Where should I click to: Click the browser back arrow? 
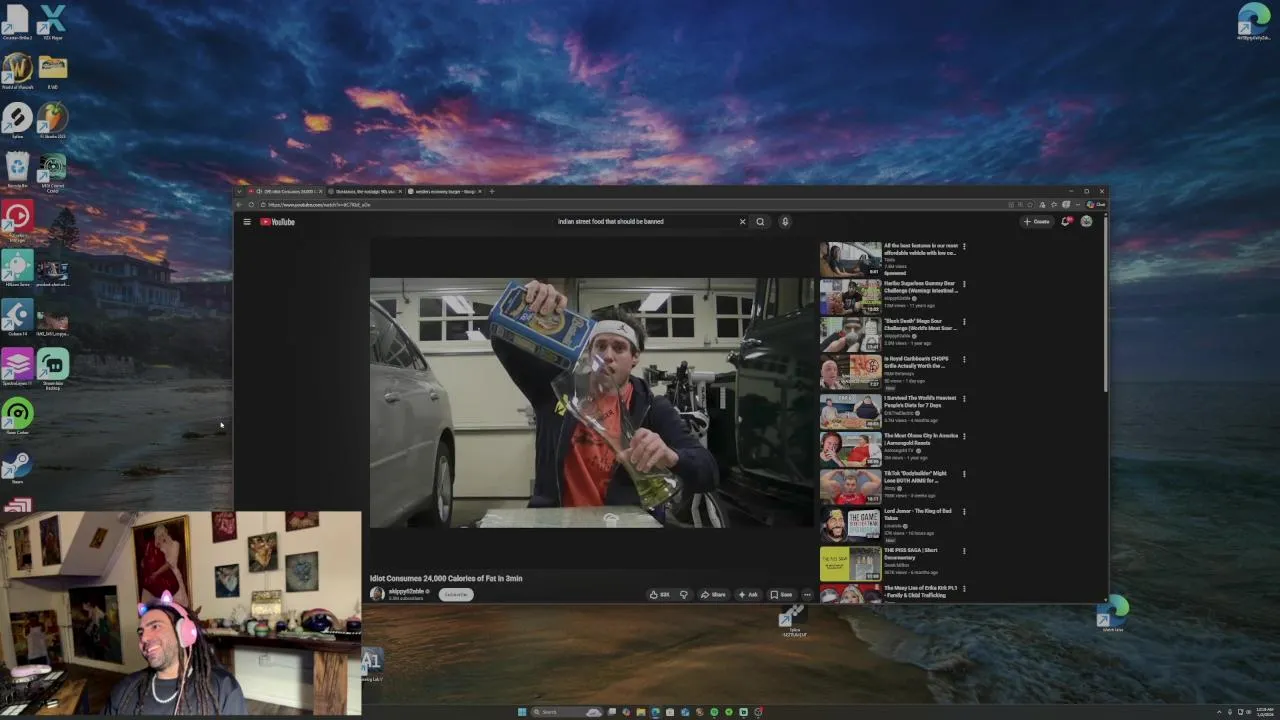pyautogui.click(x=240, y=205)
